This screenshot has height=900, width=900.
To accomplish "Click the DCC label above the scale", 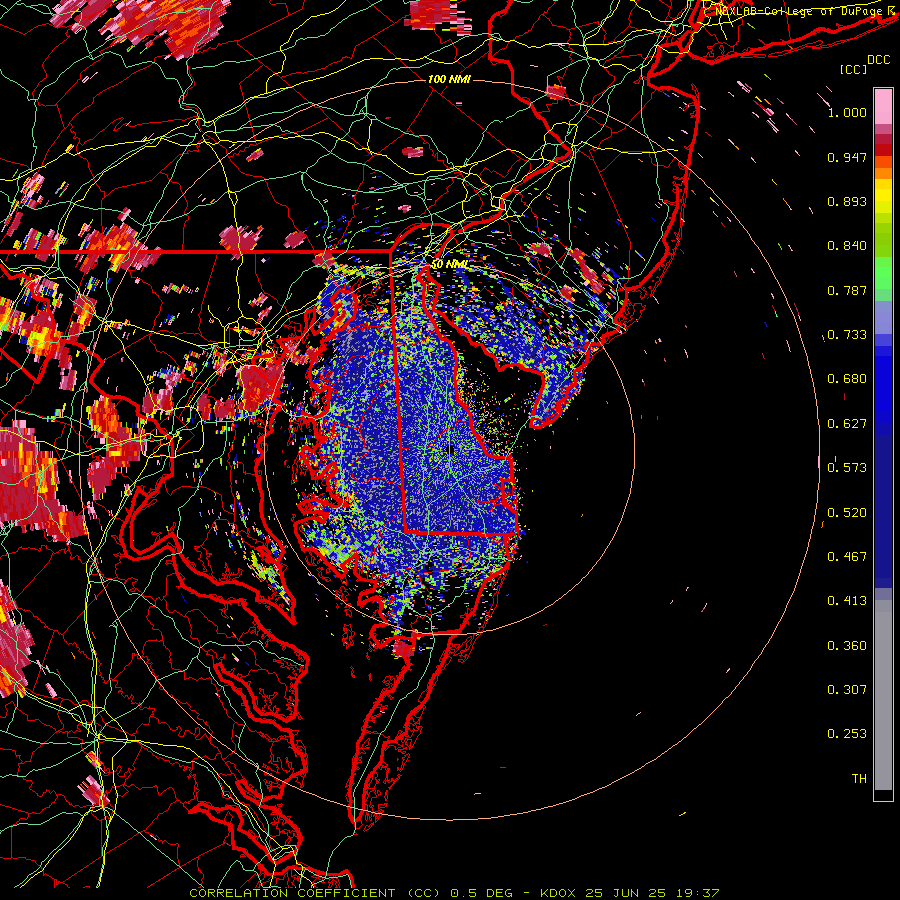I will coord(878,60).
